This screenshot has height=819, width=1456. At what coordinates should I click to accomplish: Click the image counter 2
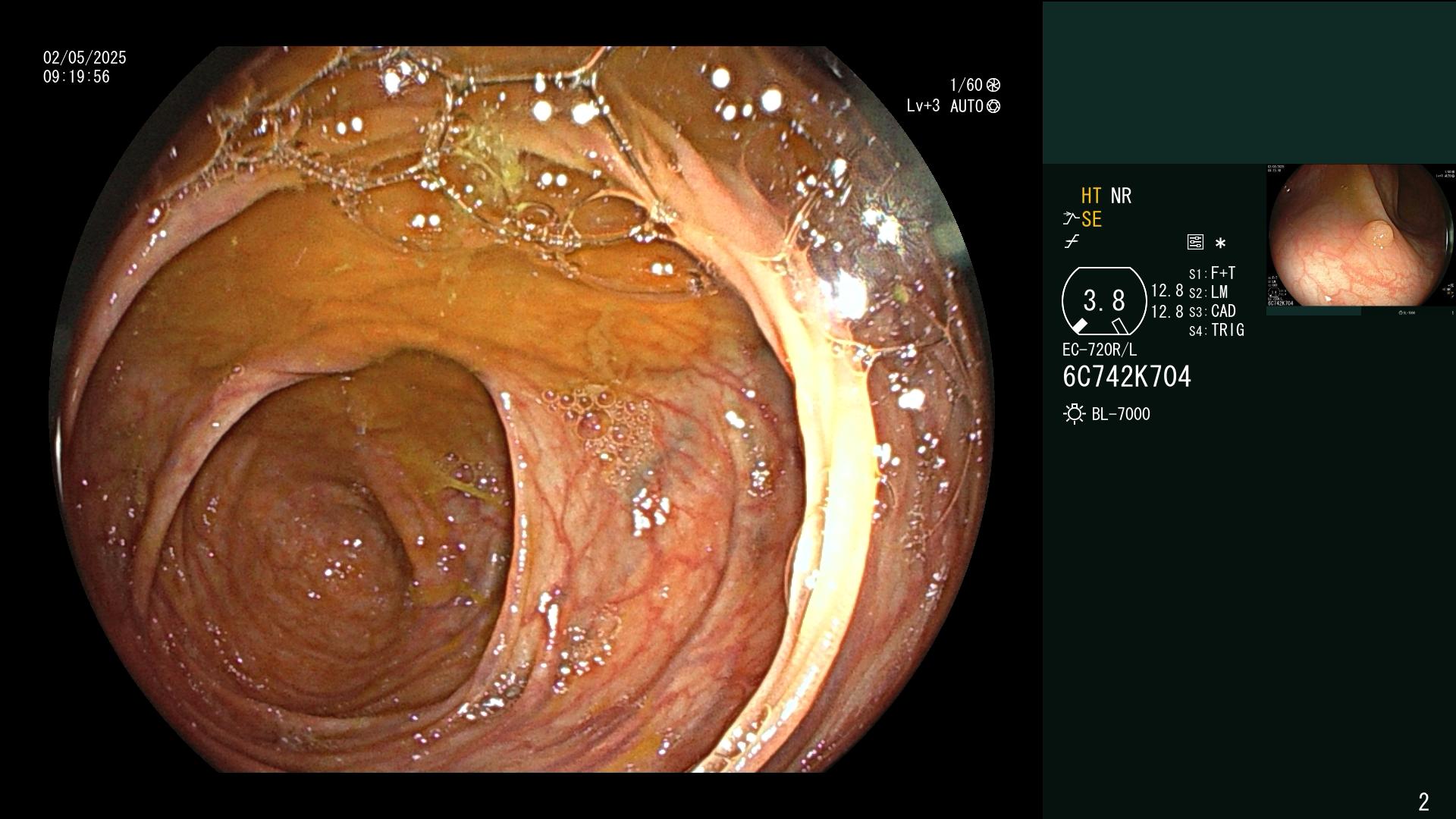tap(1423, 802)
